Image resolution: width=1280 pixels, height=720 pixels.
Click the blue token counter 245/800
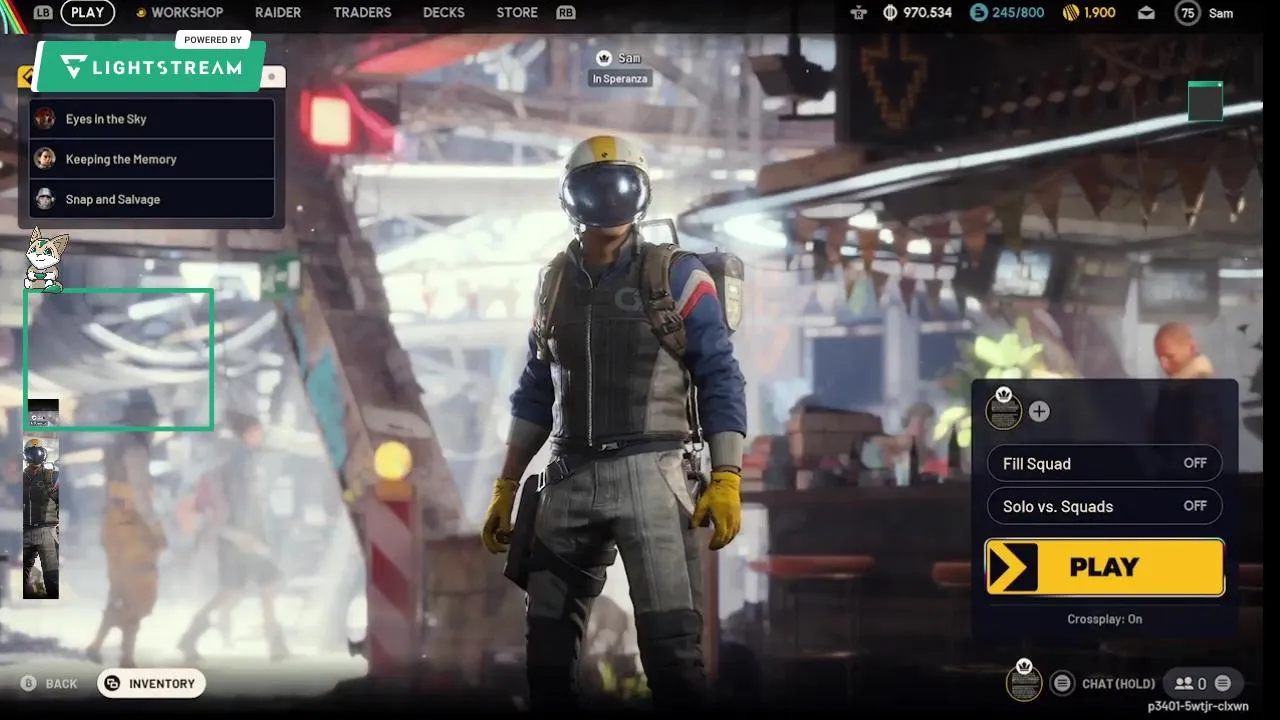(x=1006, y=13)
